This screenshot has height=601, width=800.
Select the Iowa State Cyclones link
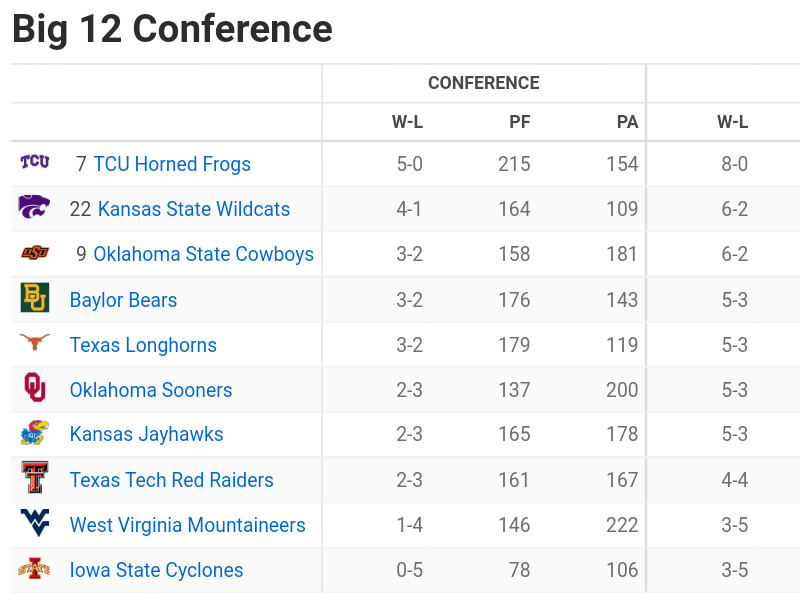pos(156,570)
